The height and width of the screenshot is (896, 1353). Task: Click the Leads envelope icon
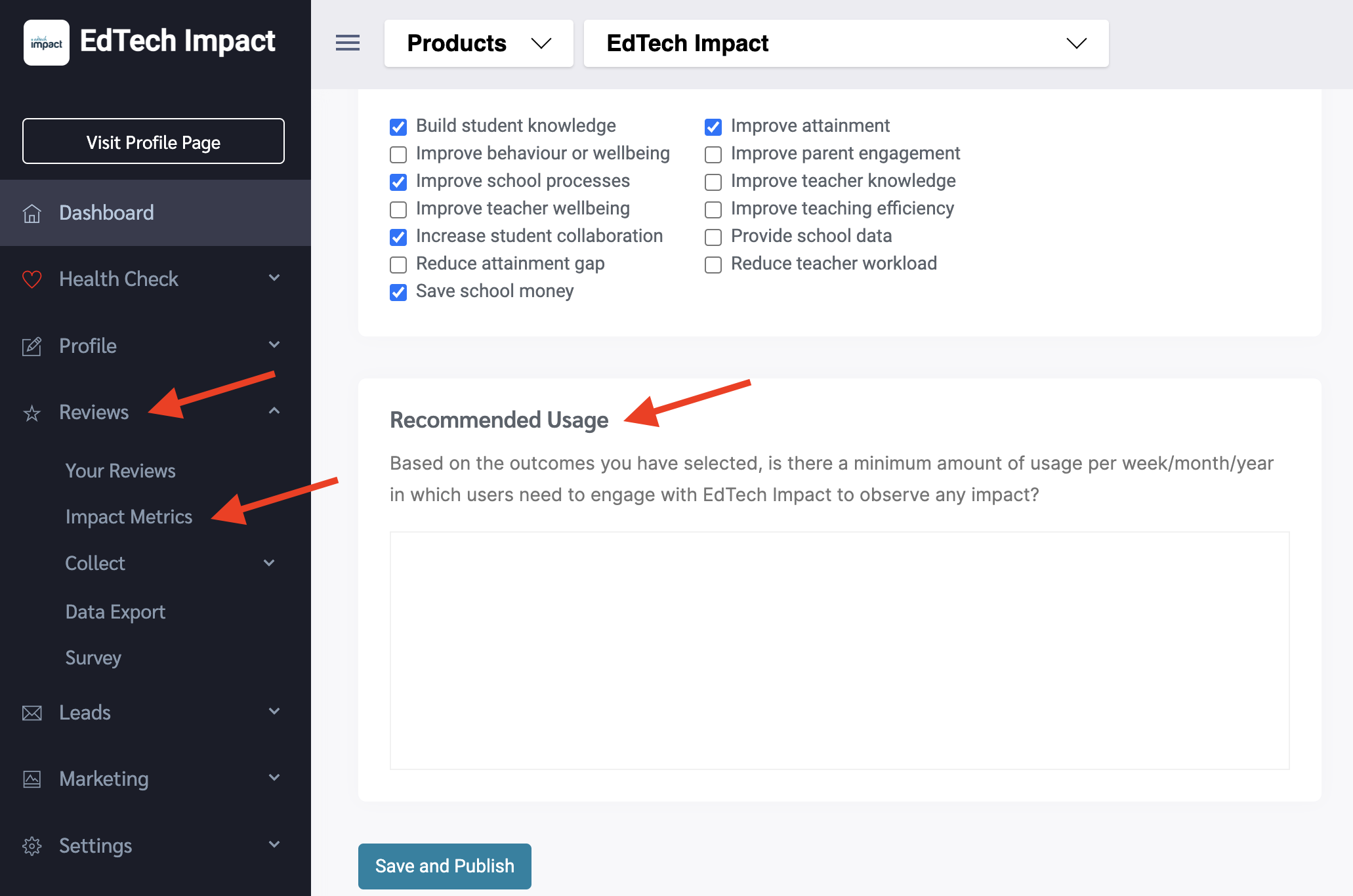(x=31, y=713)
